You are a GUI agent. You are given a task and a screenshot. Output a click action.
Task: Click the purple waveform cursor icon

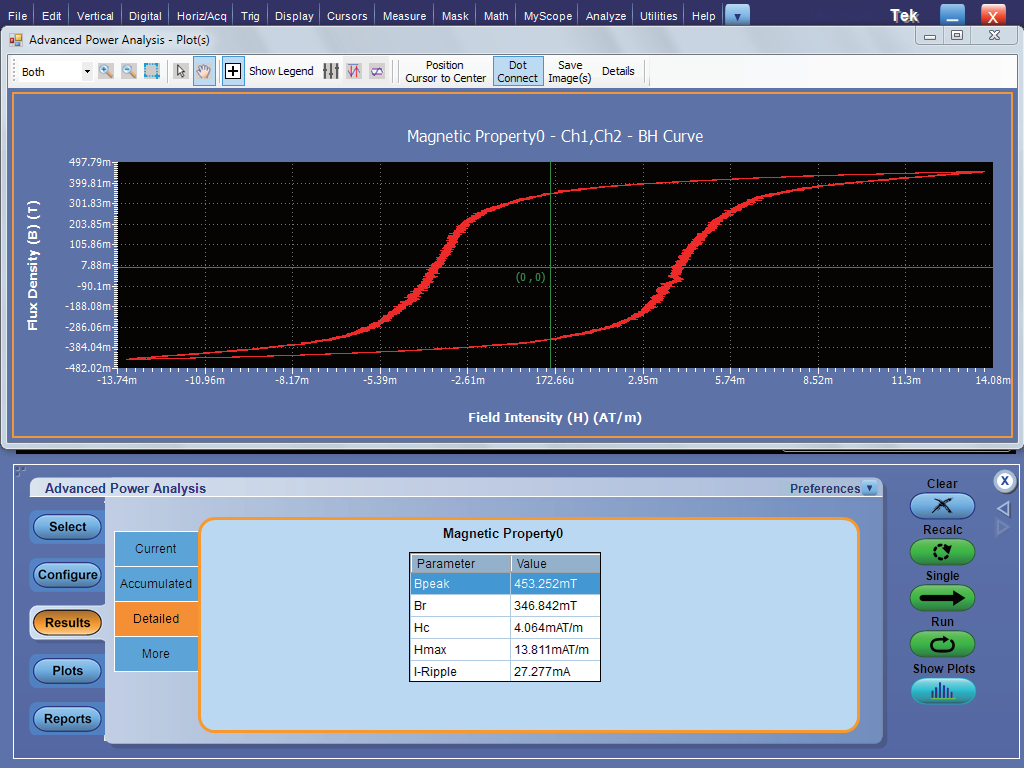[377, 71]
